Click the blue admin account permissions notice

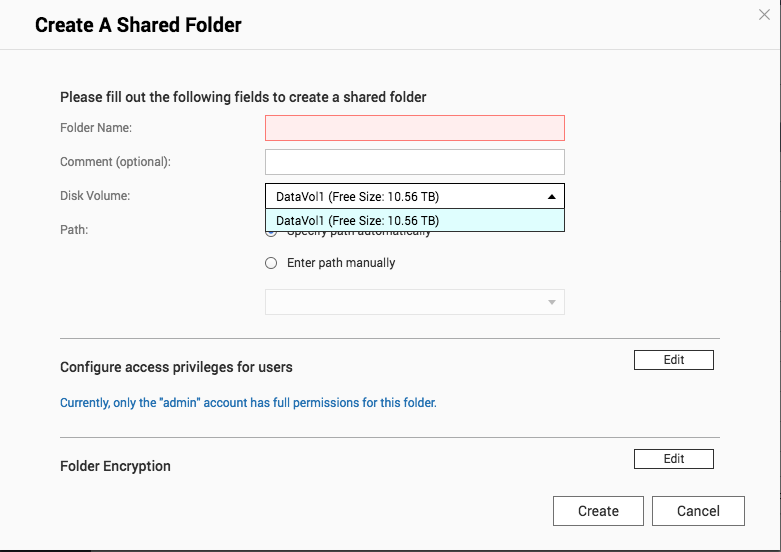(248, 403)
